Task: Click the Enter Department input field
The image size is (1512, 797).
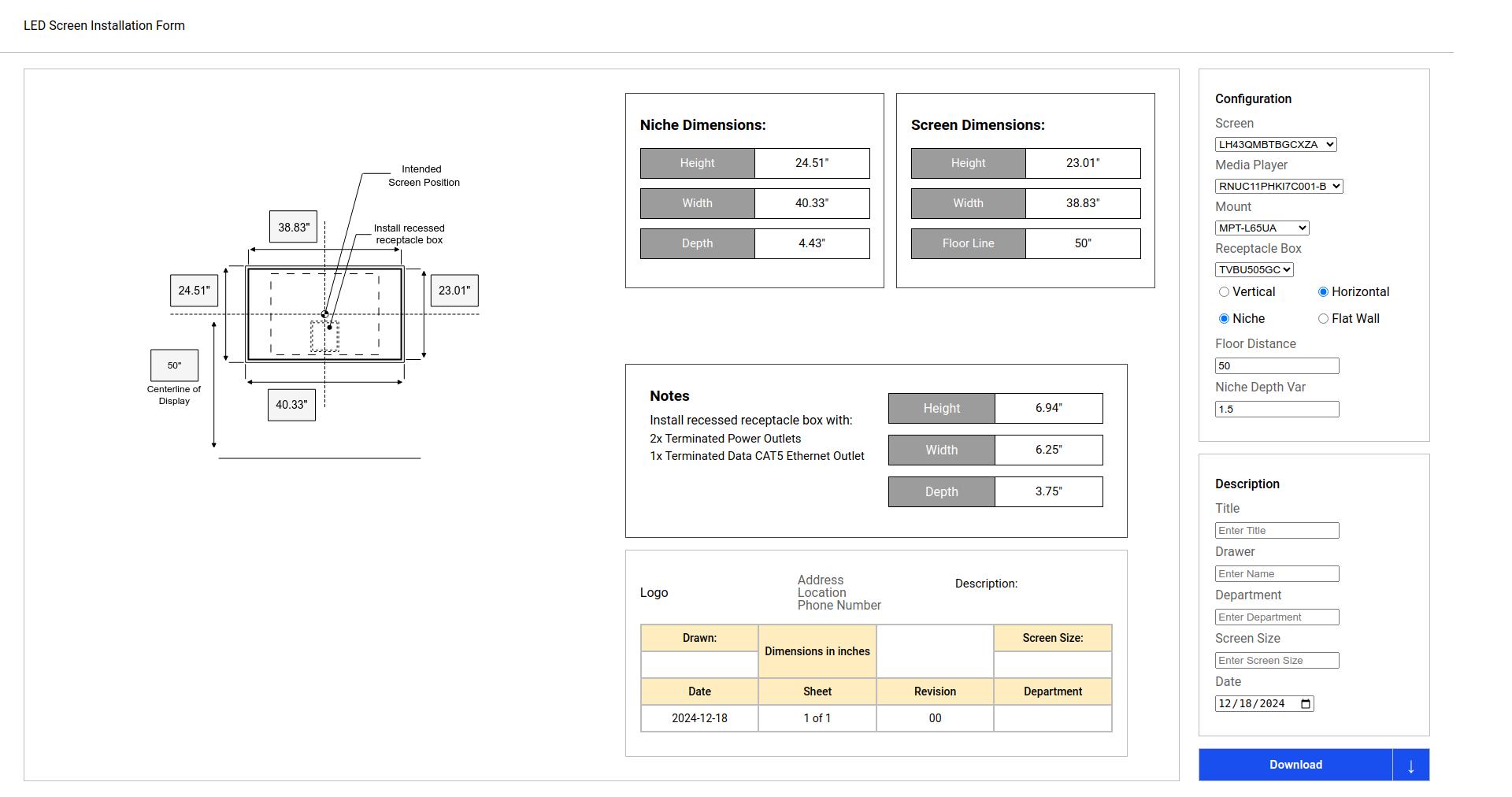Action: coord(1277,617)
